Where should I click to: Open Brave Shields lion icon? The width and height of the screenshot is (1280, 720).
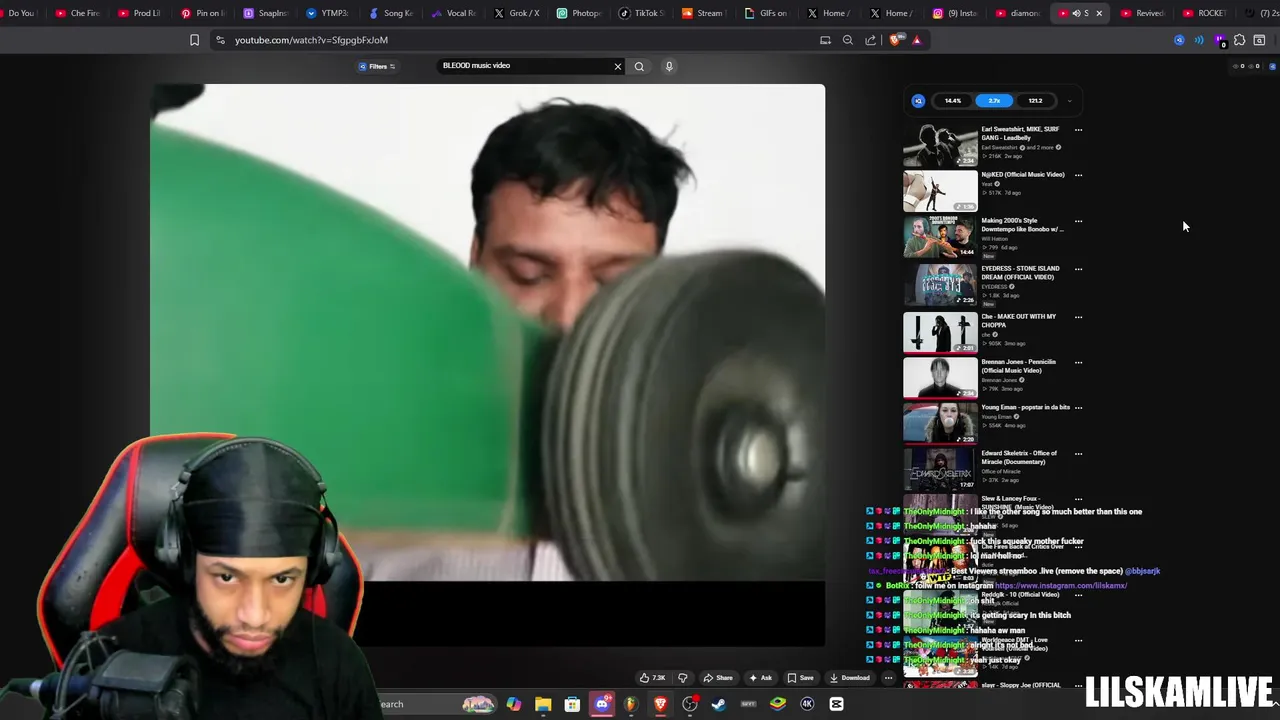click(x=894, y=40)
